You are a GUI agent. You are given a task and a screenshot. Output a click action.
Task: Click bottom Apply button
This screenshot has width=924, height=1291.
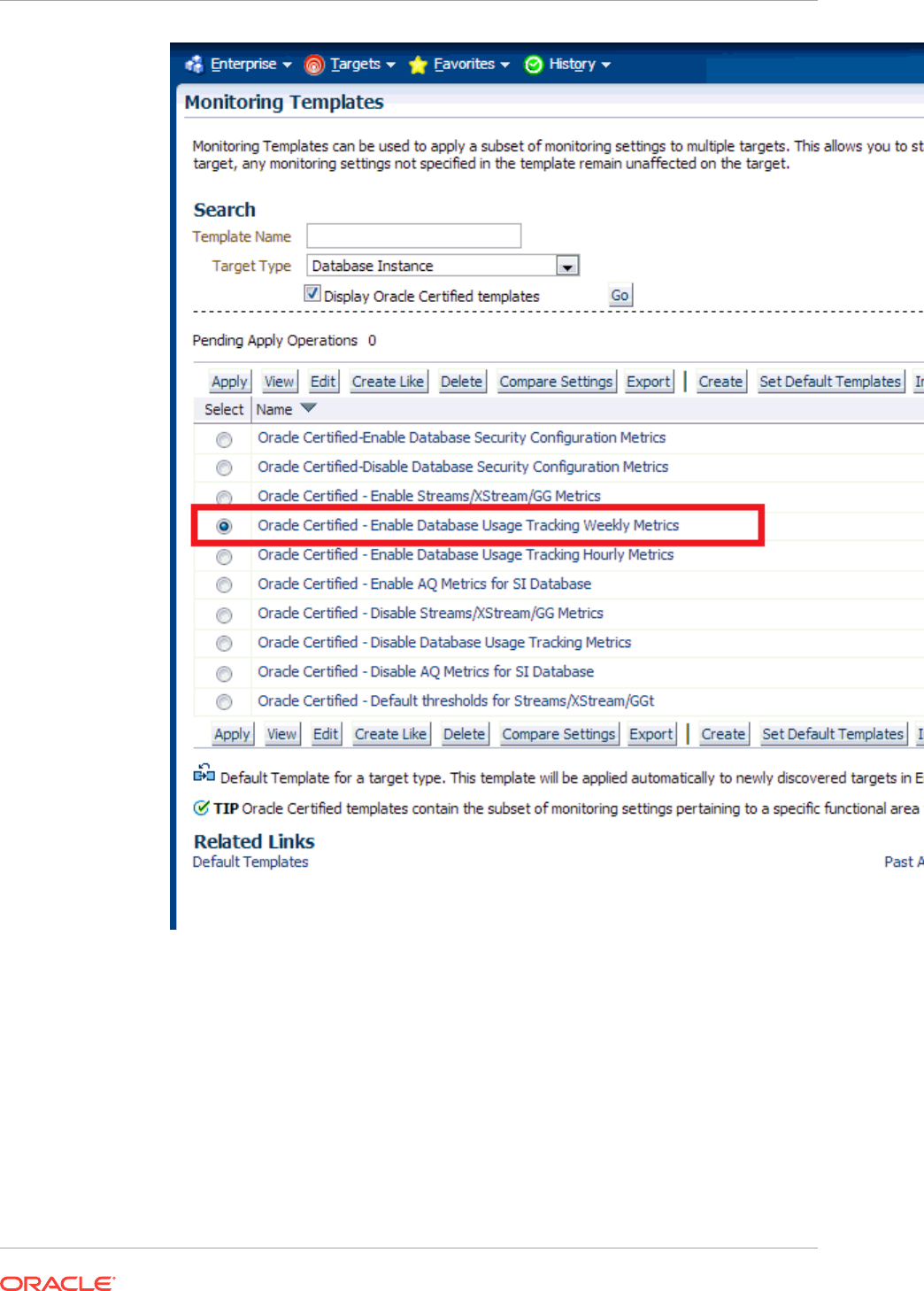232,734
